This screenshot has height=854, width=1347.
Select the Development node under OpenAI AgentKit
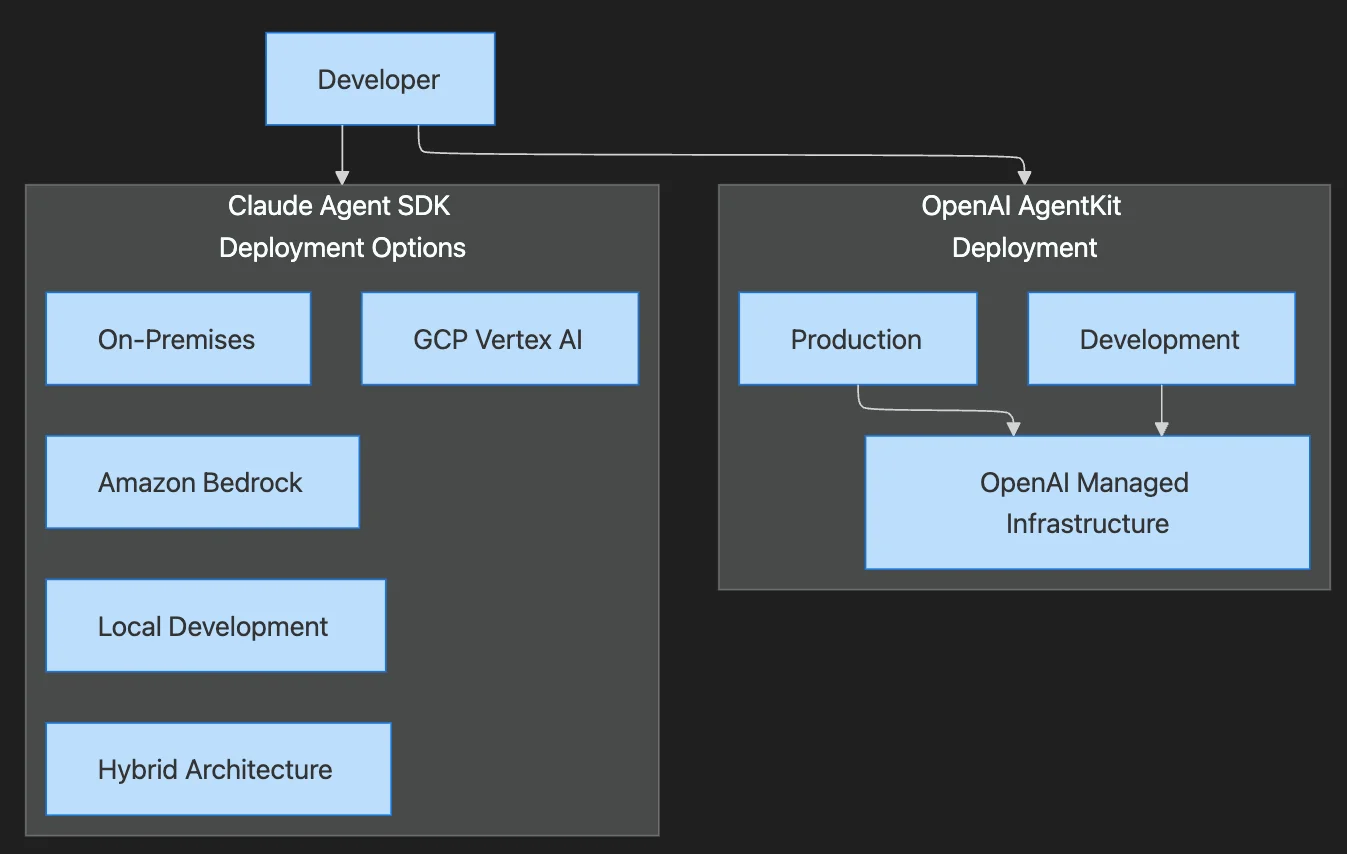1159,338
